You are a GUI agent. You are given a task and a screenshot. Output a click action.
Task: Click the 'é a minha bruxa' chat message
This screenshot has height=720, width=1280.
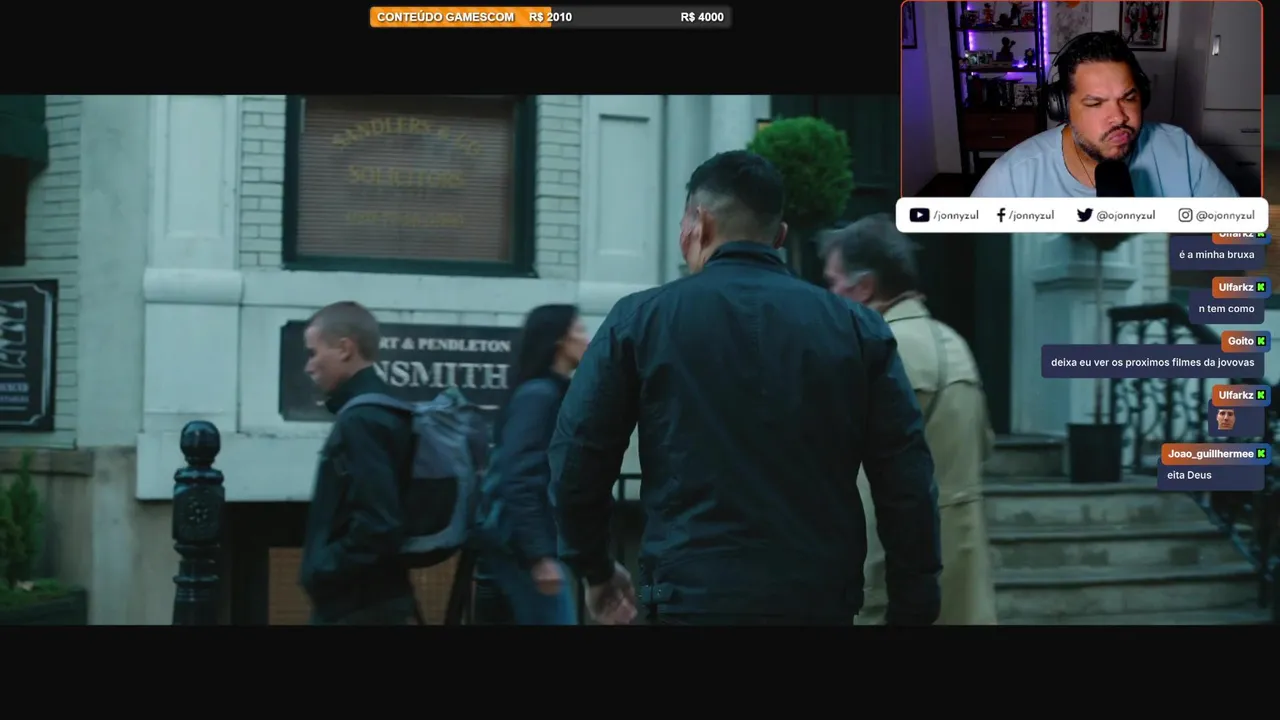[1216, 255]
